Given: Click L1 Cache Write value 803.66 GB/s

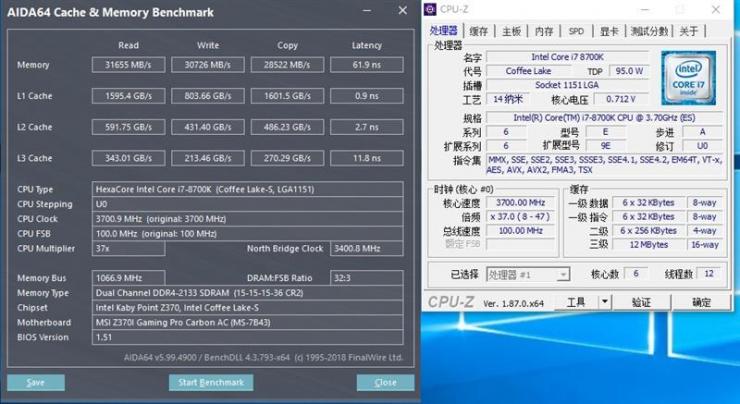Looking at the screenshot, I should tap(208, 96).
